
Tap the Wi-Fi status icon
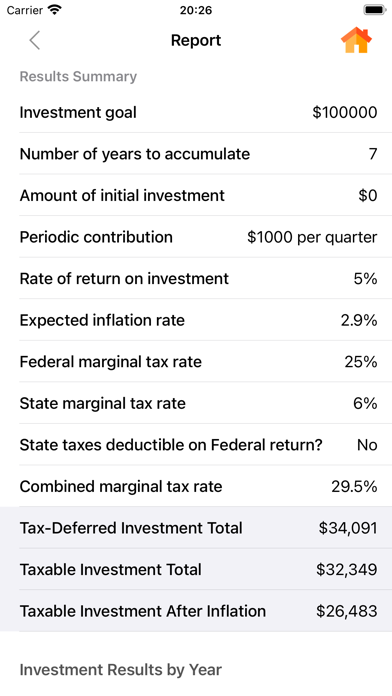(55, 10)
